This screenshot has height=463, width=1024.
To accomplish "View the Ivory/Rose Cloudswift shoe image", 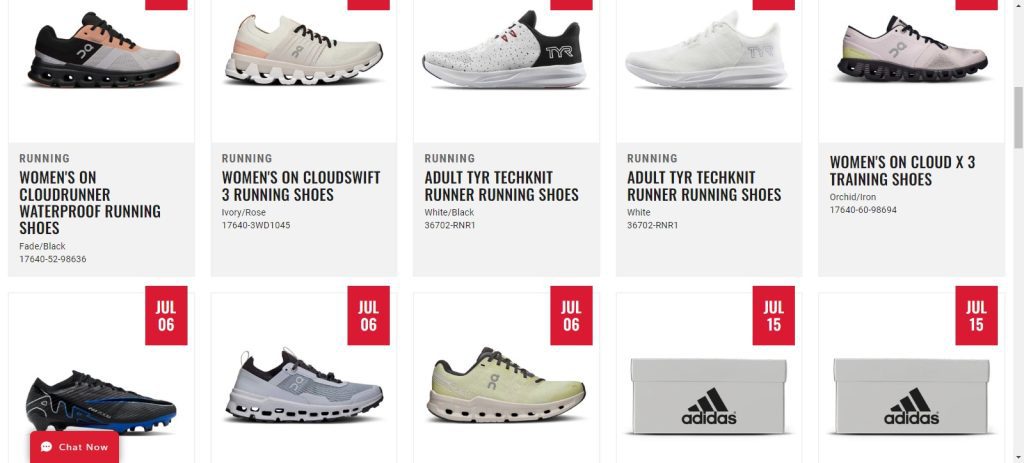I will [304, 50].
